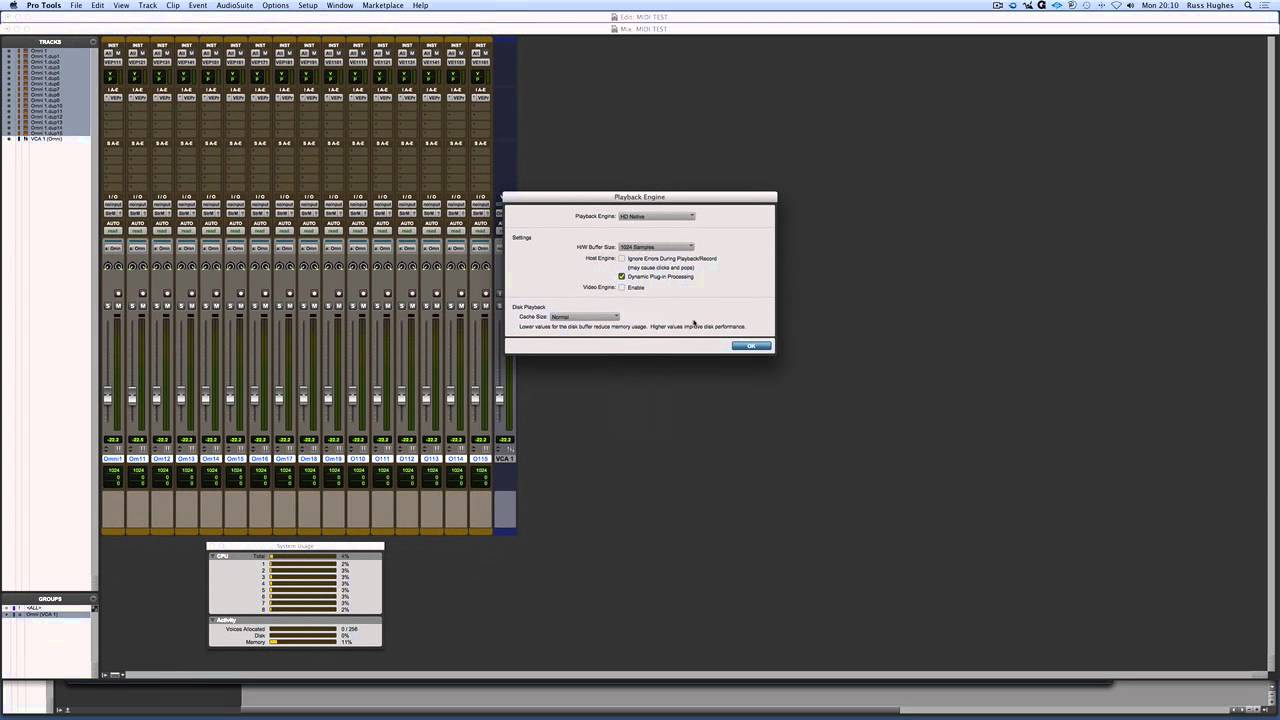This screenshot has height=720, width=1280.
Task: Uncheck Dynamic Plug-in Processing
Action: click(x=622, y=277)
